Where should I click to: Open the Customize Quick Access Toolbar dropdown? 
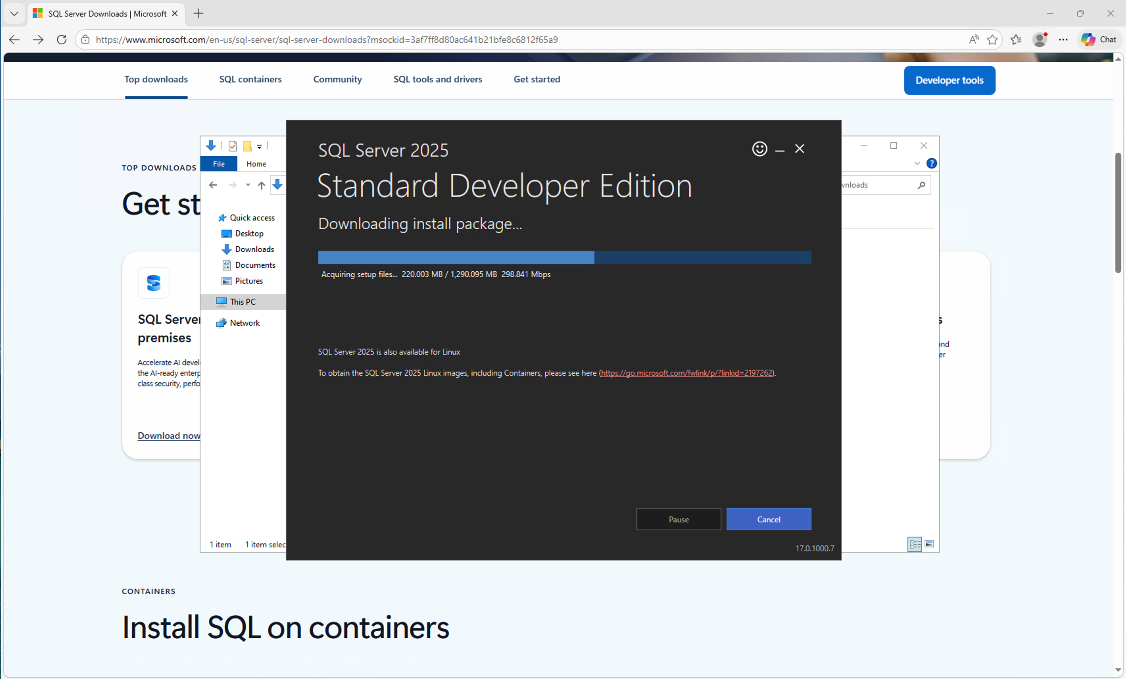pos(259,146)
